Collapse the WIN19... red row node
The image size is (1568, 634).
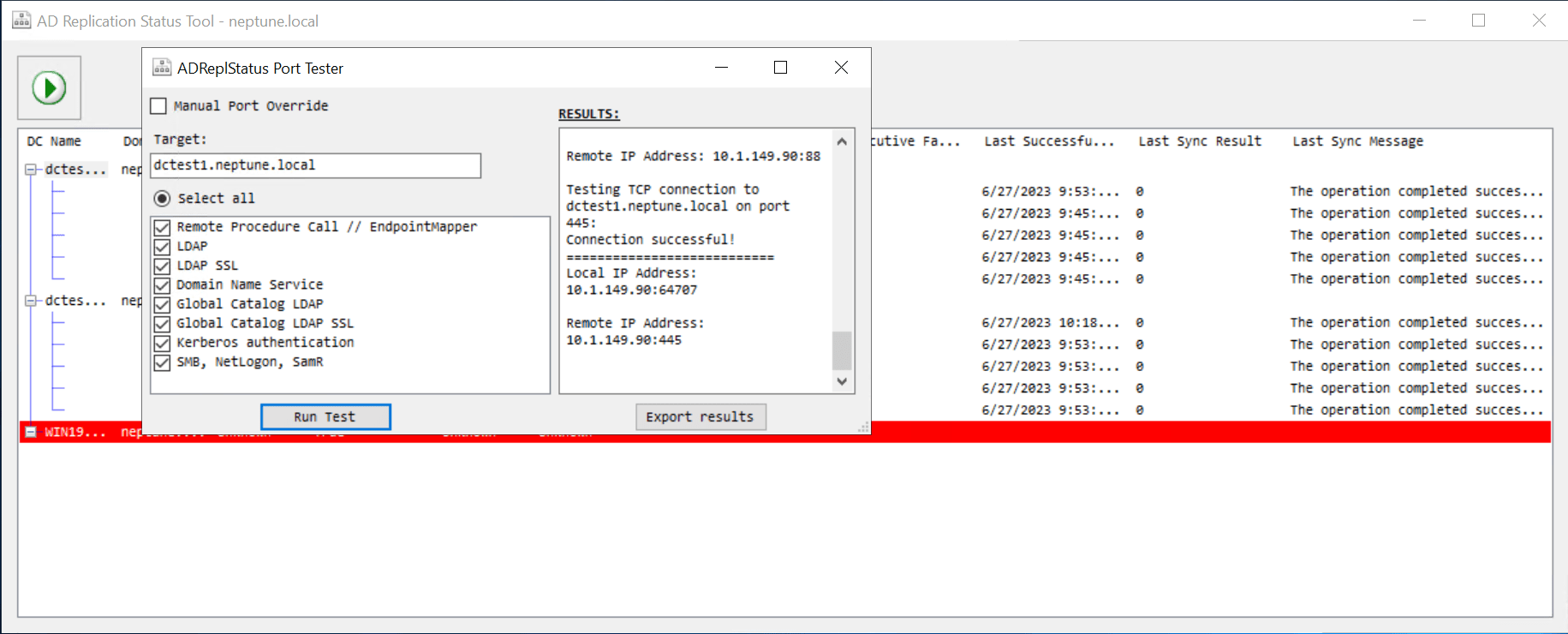coord(31,432)
